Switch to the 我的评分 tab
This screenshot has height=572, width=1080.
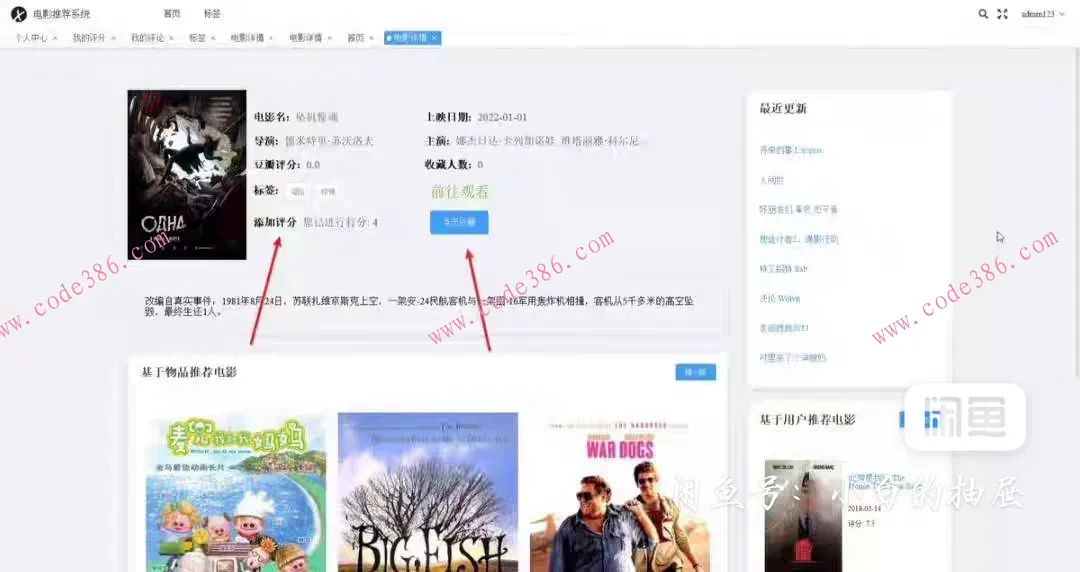pyautogui.click(x=89, y=38)
